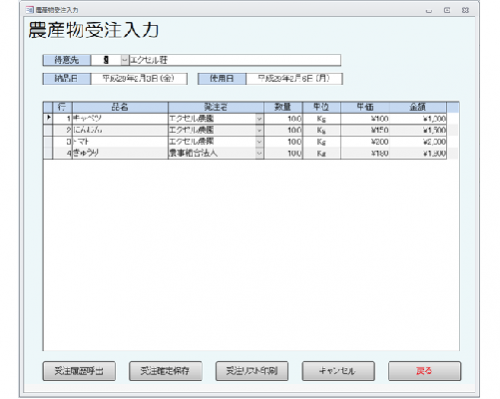Click the 納品日 delivery date field
The width and height of the screenshot is (500, 399).
point(139,79)
